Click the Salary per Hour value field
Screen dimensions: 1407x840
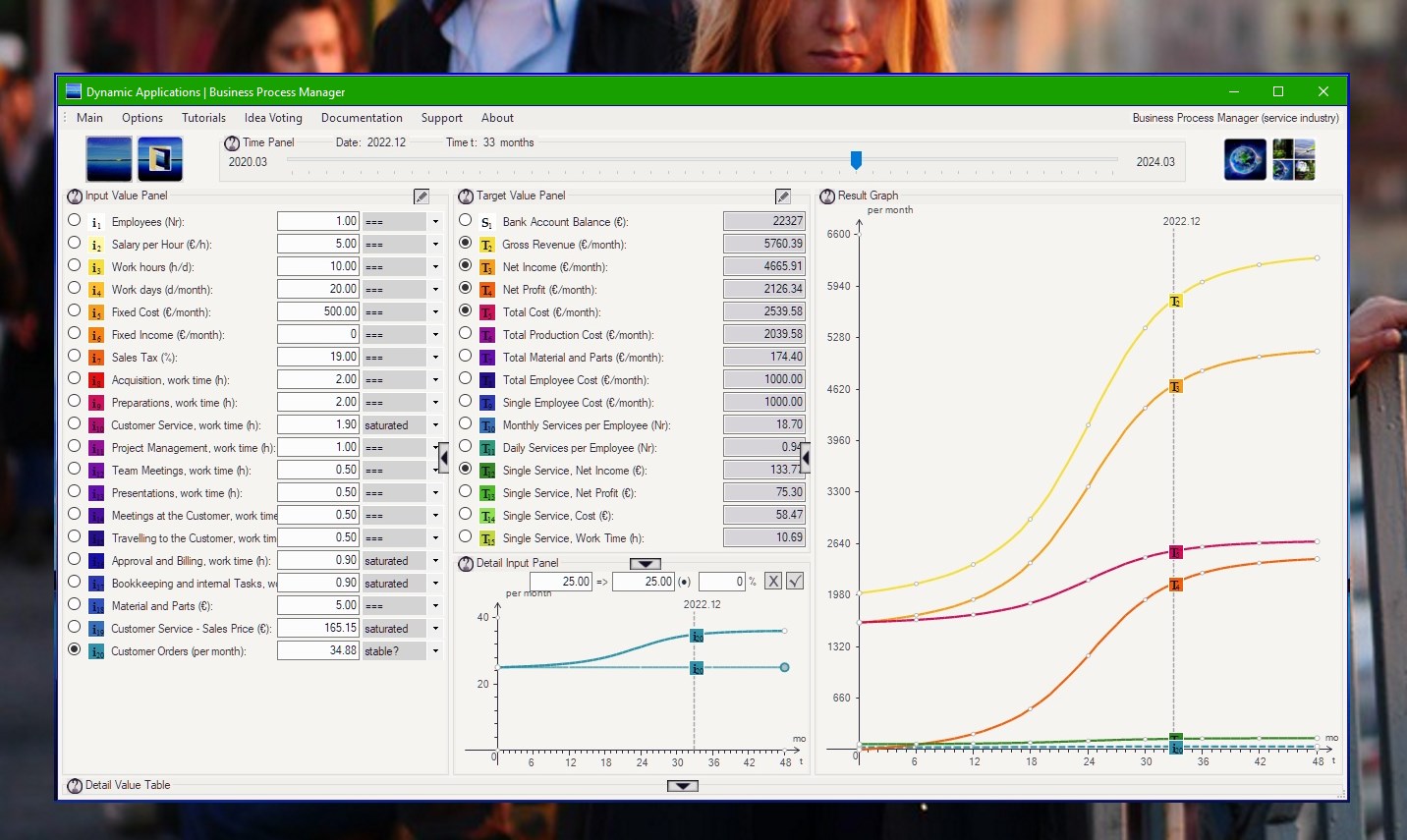pos(318,244)
